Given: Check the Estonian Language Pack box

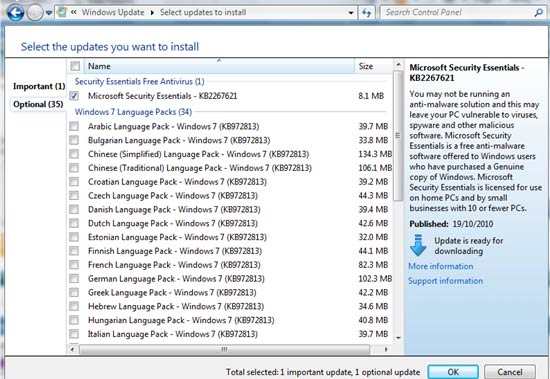Looking at the screenshot, I should [x=74, y=237].
